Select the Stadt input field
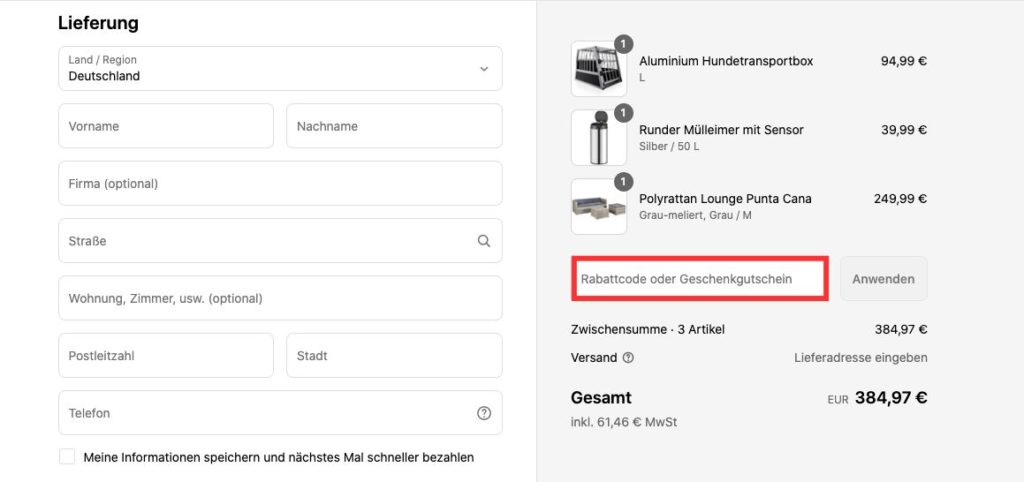Screen dimensions: 1024x482 click(x=394, y=356)
